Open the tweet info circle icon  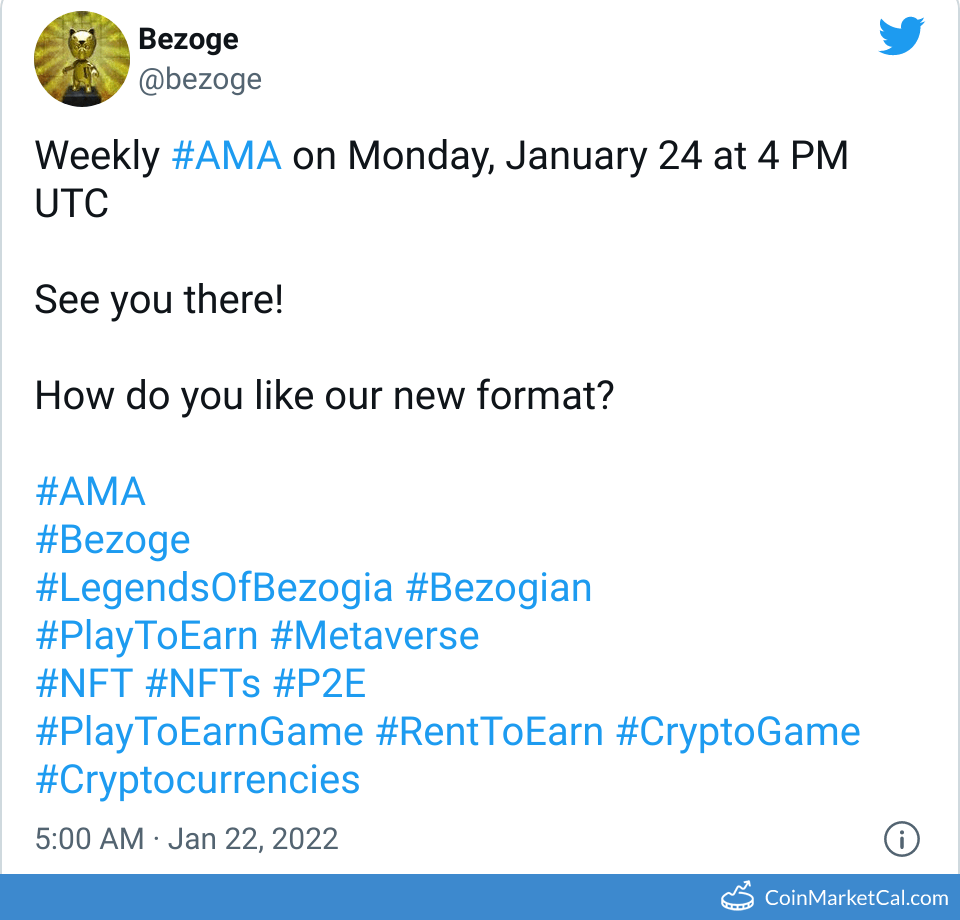[x=902, y=838]
